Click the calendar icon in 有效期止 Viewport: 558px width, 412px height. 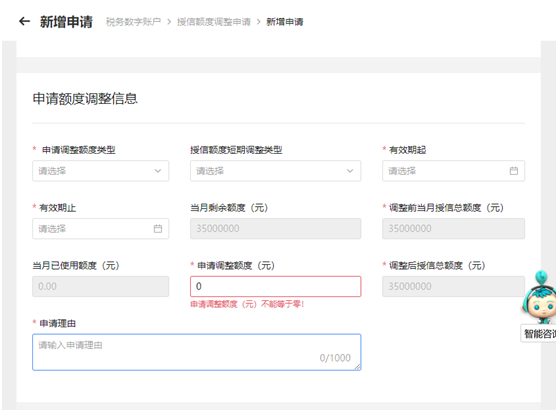tap(158, 229)
